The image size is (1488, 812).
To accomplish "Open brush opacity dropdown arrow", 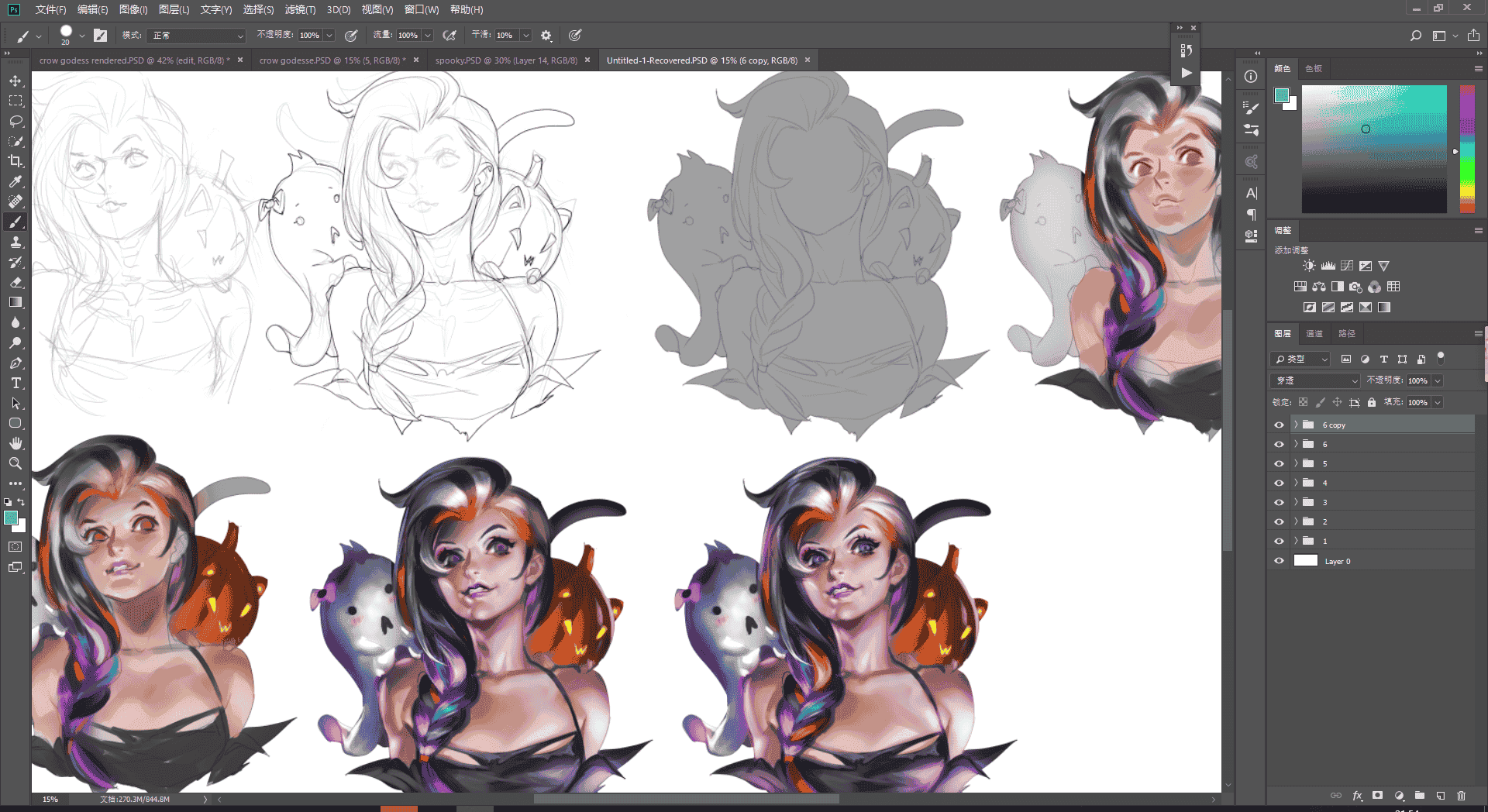I will coord(329,36).
